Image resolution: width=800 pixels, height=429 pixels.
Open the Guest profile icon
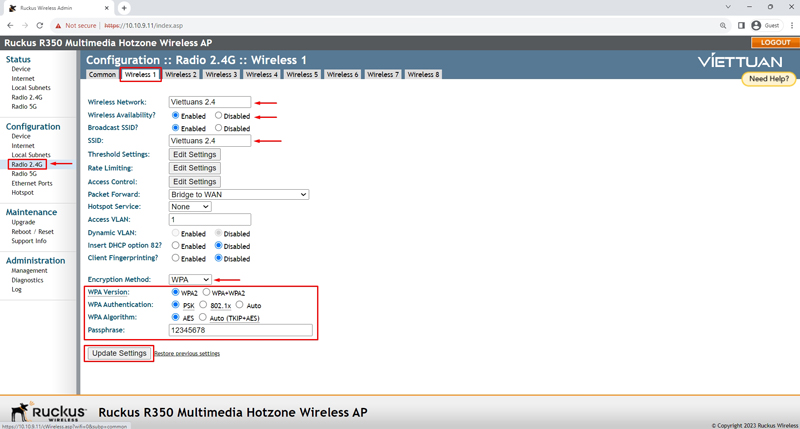coord(756,25)
